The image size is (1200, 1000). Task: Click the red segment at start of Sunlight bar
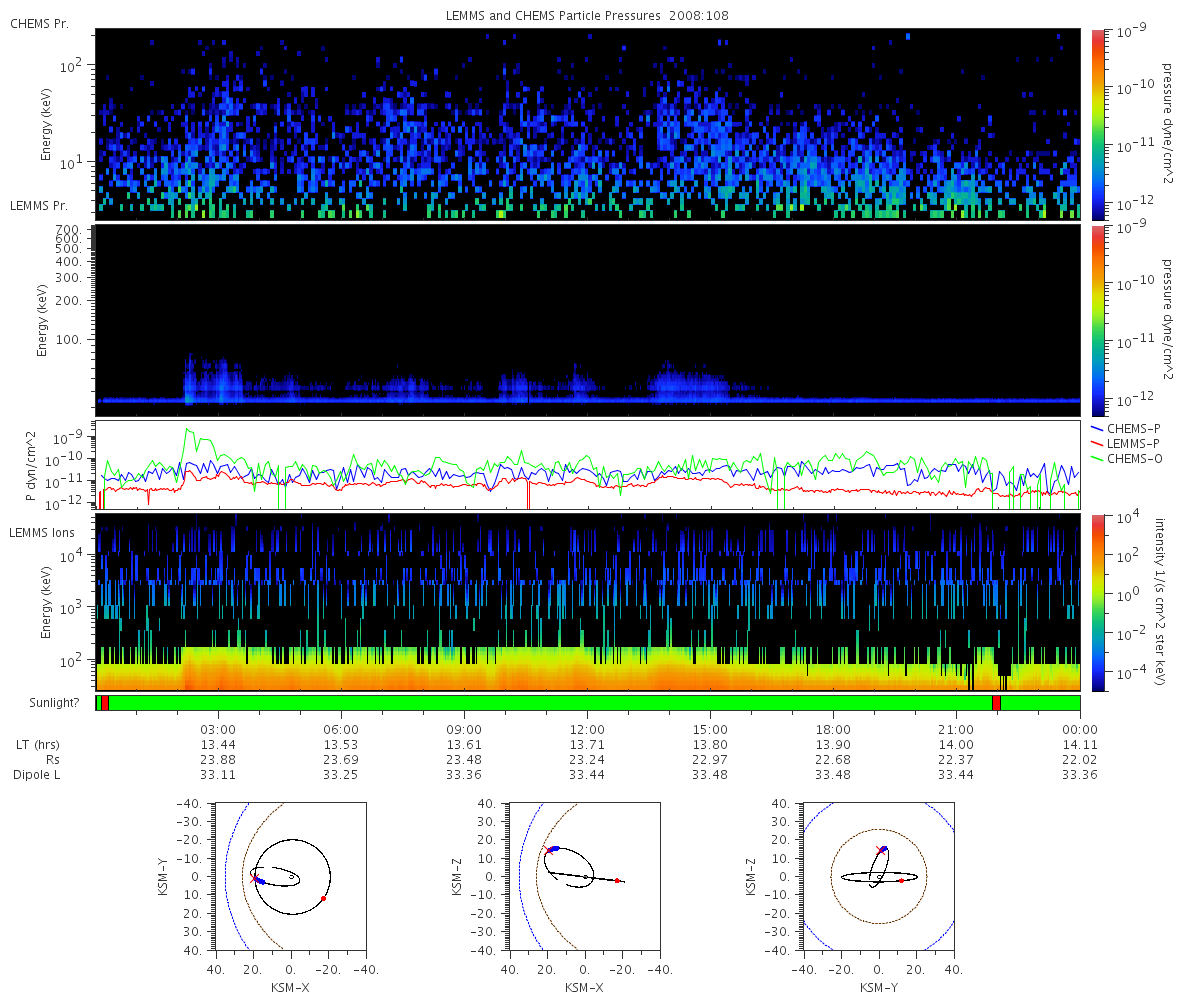point(104,703)
